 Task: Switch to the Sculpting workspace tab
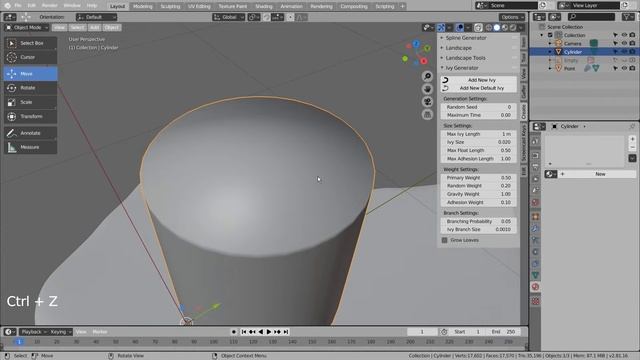(x=170, y=6)
